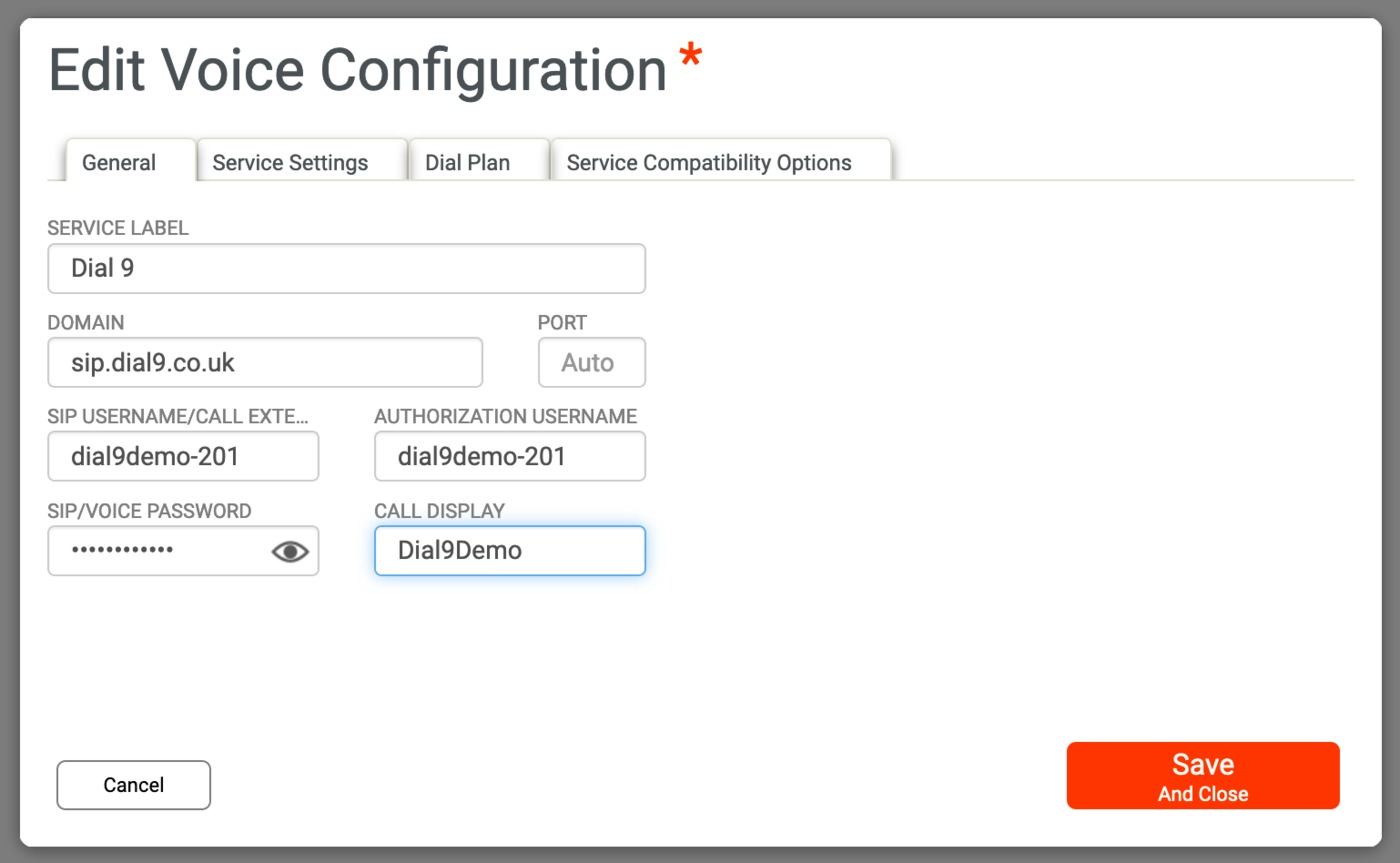Click the DOMAIN label text

click(x=86, y=322)
